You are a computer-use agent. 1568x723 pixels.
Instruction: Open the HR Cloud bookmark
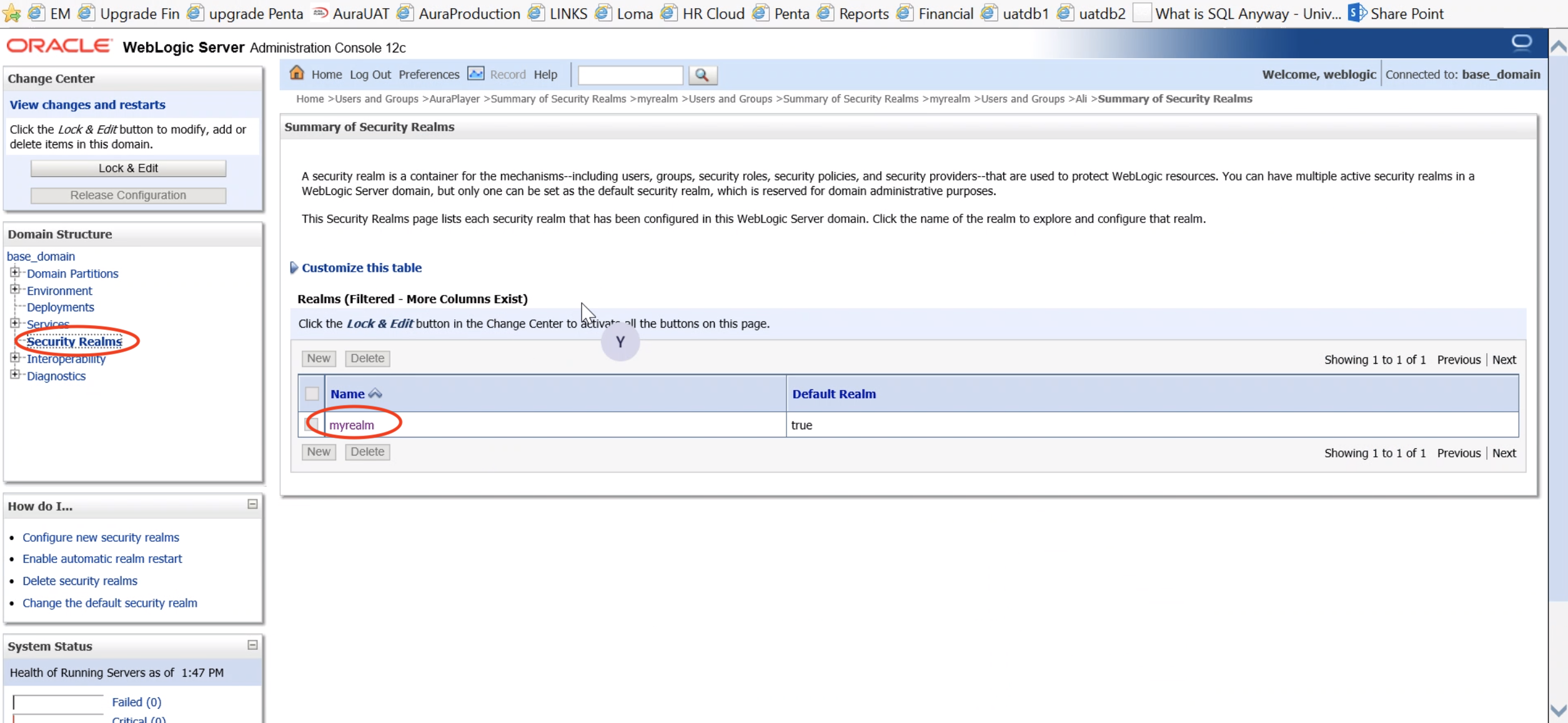tap(703, 13)
